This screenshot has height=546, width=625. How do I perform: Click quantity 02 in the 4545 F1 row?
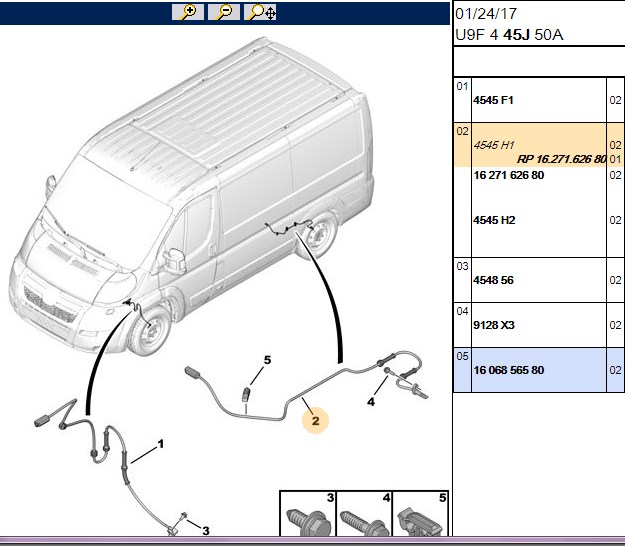click(615, 100)
